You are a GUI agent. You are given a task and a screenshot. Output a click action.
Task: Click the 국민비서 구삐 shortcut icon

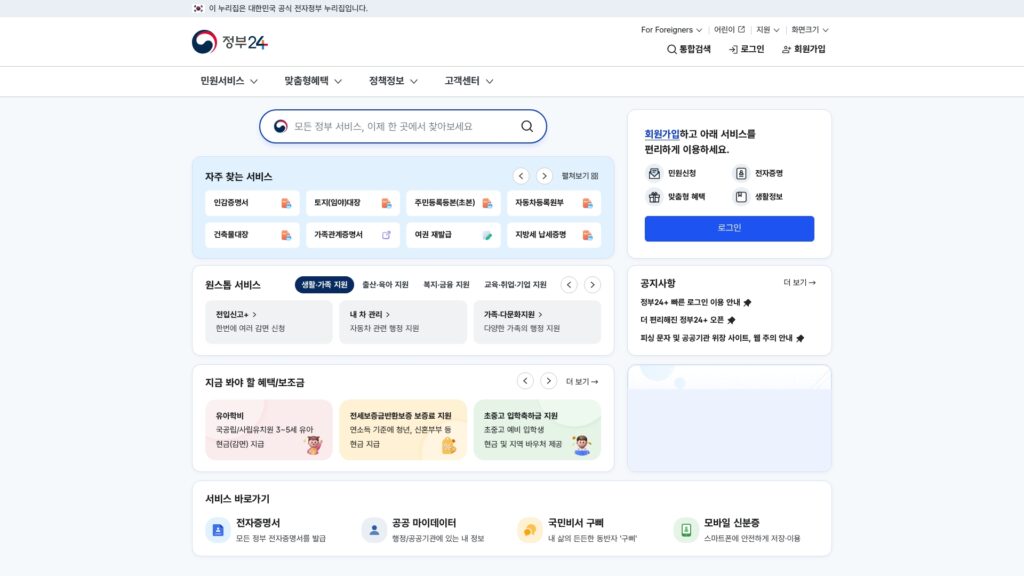coord(530,530)
